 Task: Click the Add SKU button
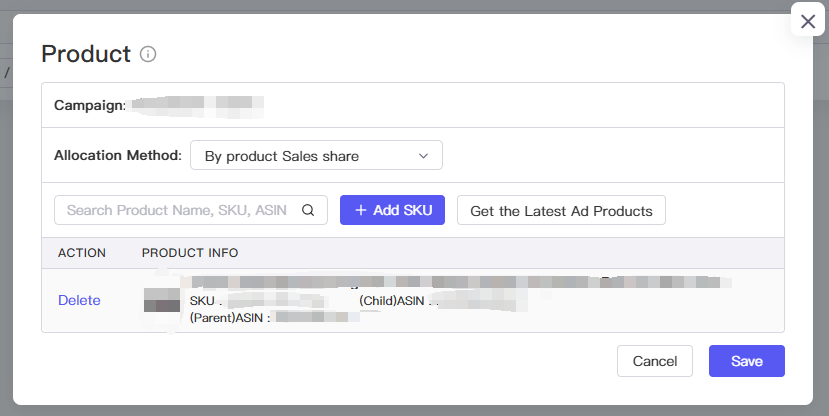coord(392,210)
